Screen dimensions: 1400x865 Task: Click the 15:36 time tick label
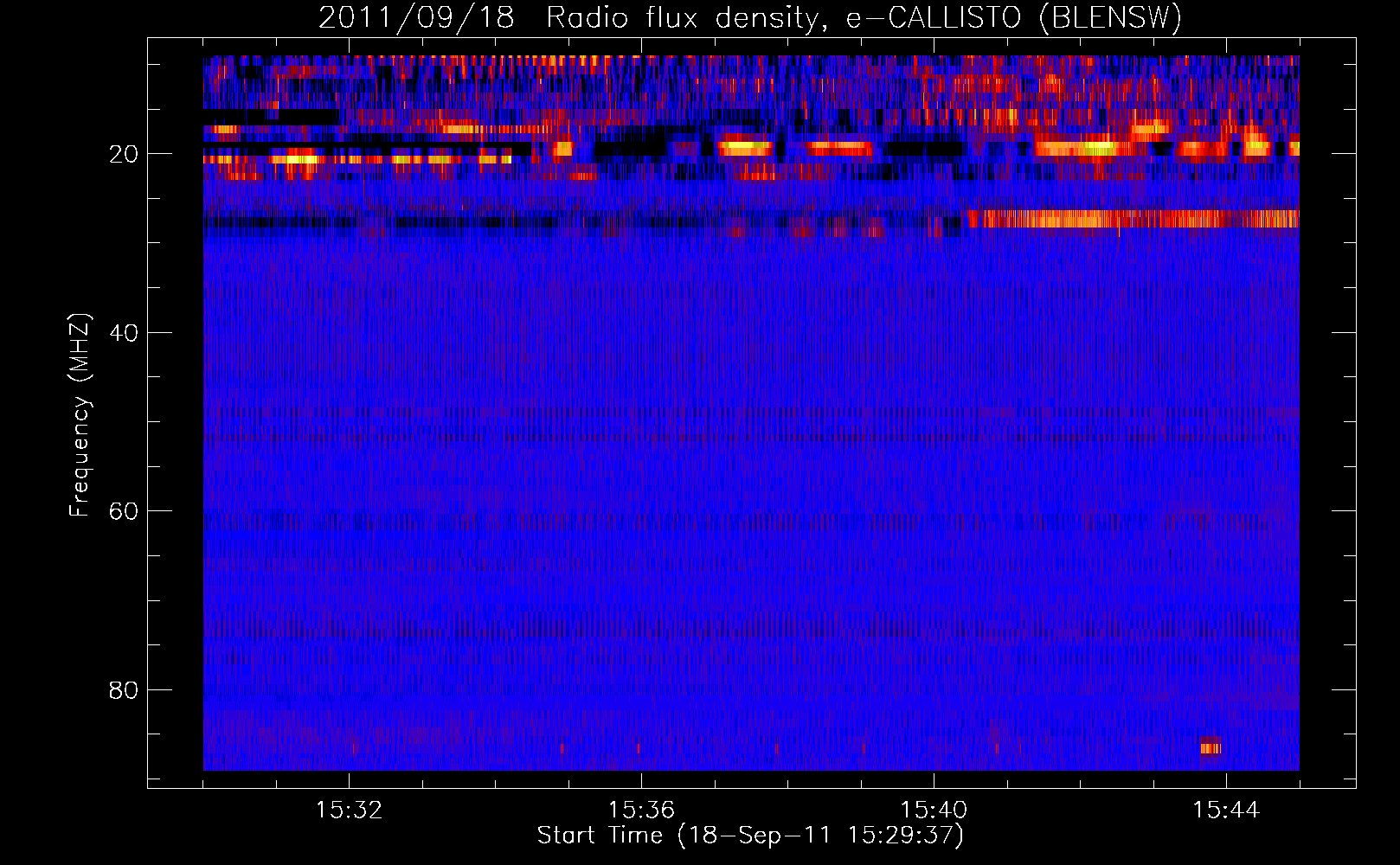pyautogui.click(x=641, y=811)
